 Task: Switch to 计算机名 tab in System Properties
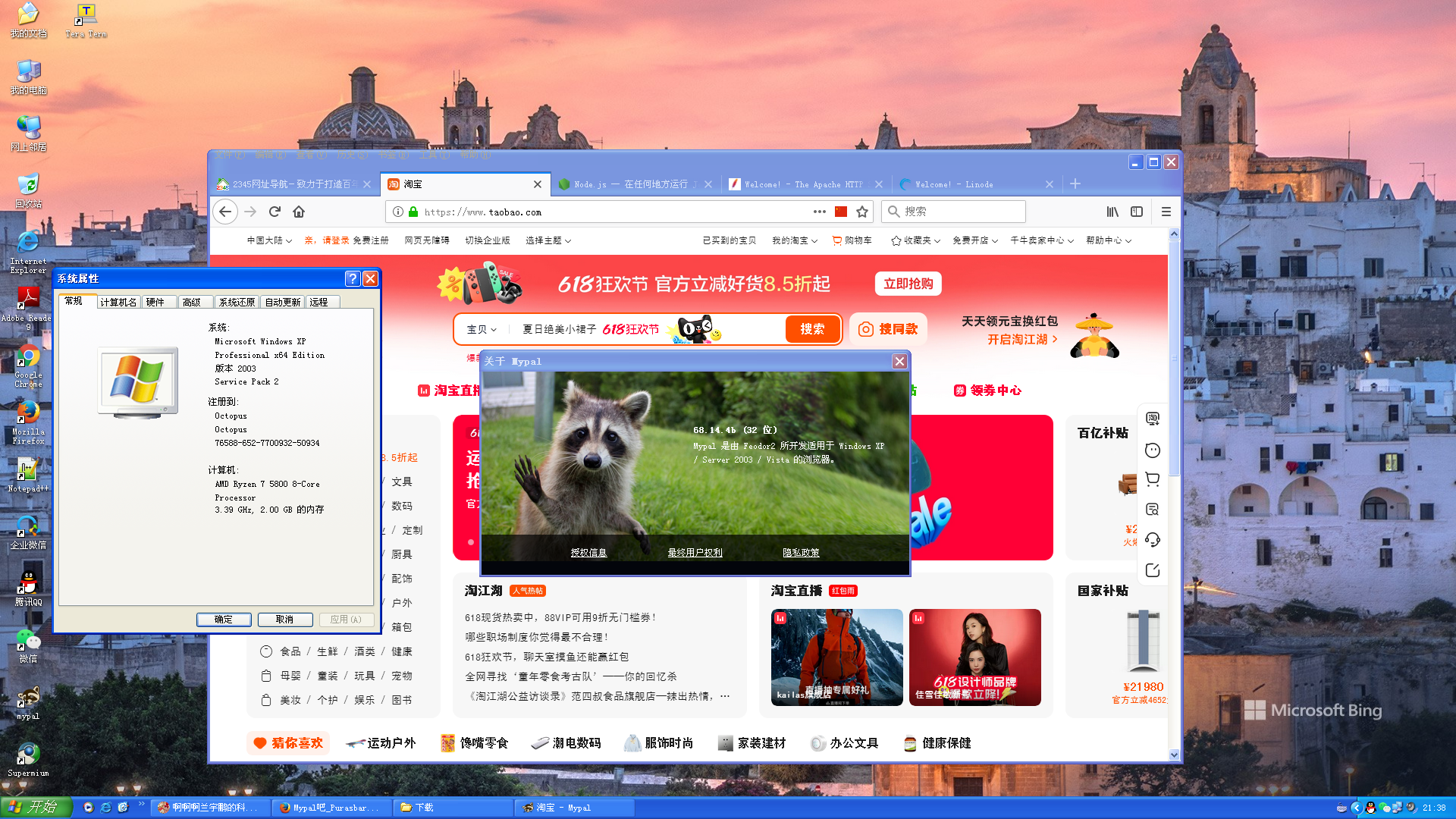[118, 302]
